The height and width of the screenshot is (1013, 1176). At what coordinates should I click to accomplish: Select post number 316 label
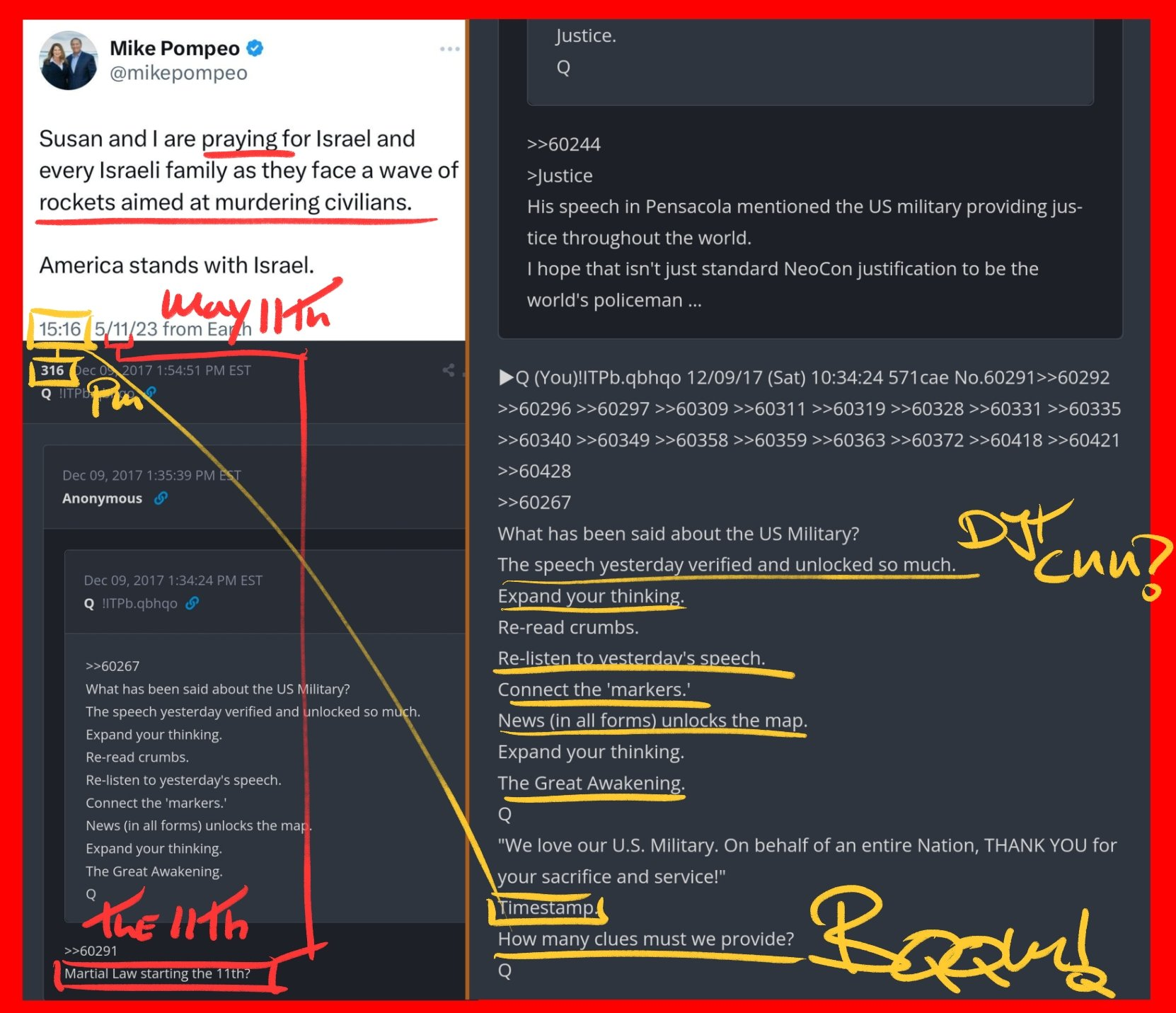(52, 370)
